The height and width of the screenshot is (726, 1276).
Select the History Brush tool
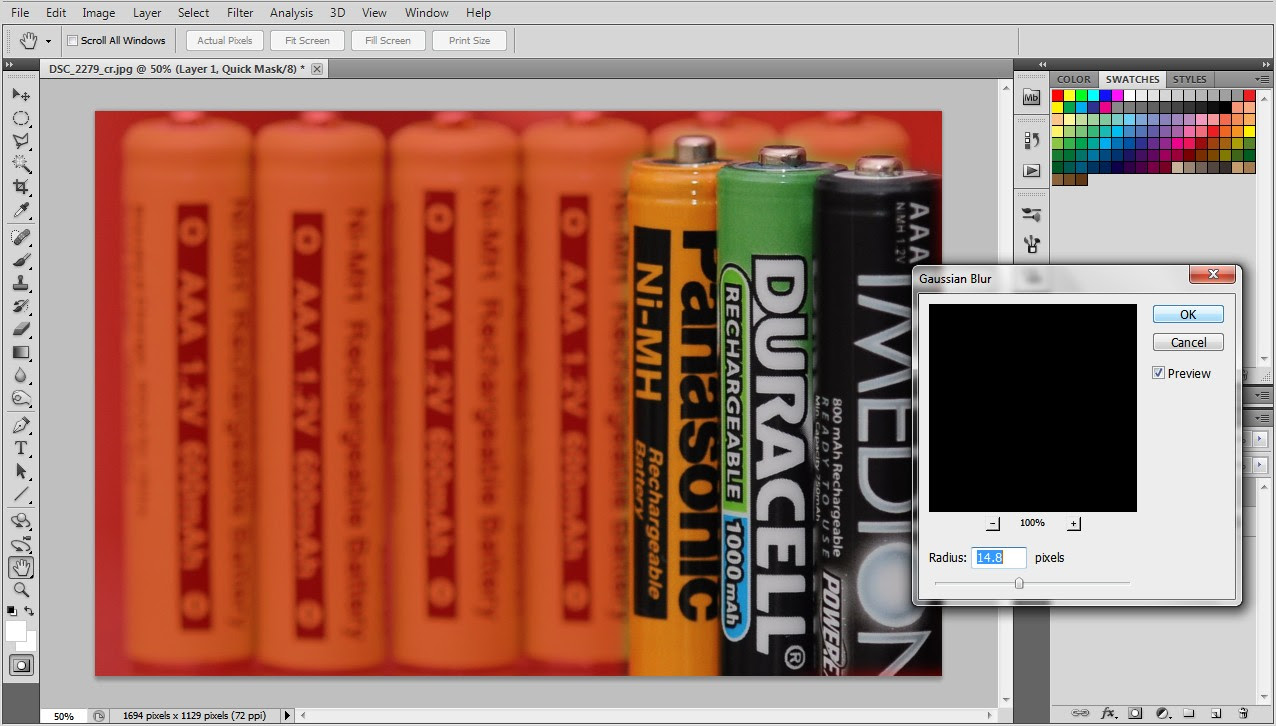(x=21, y=306)
